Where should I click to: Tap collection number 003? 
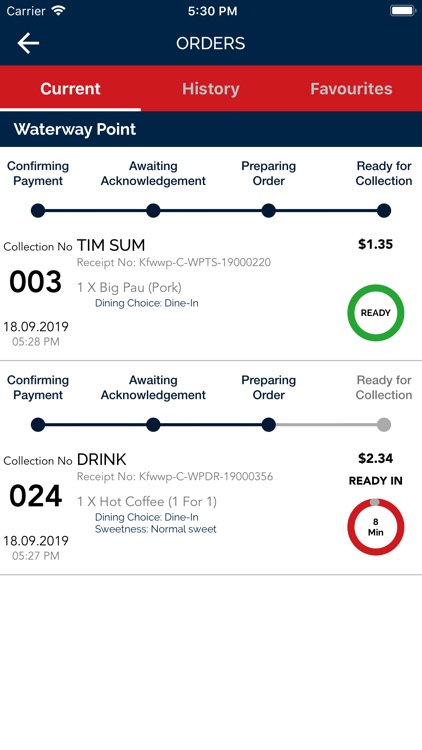coord(35,282)
